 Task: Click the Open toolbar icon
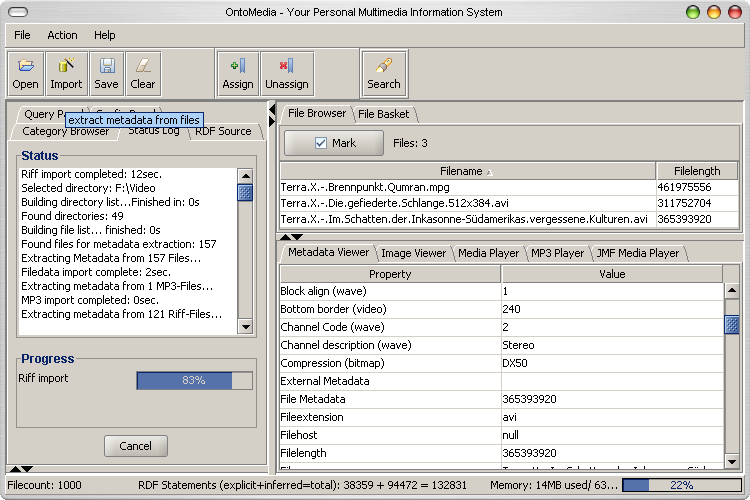(x=25, y=74)
